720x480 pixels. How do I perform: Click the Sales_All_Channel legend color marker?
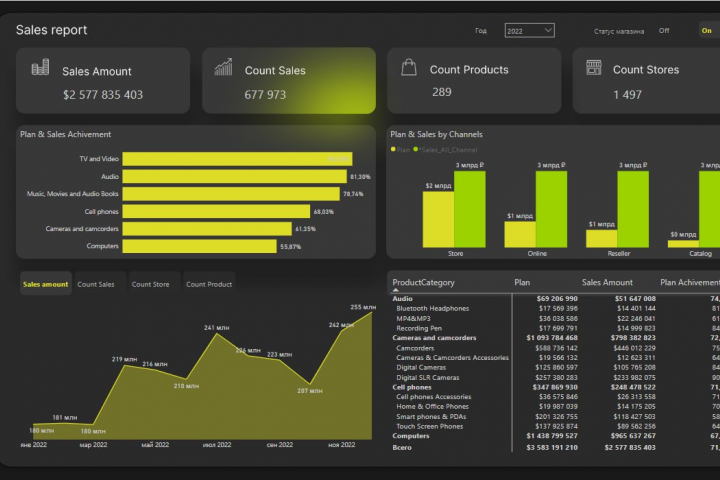[416, 149]
